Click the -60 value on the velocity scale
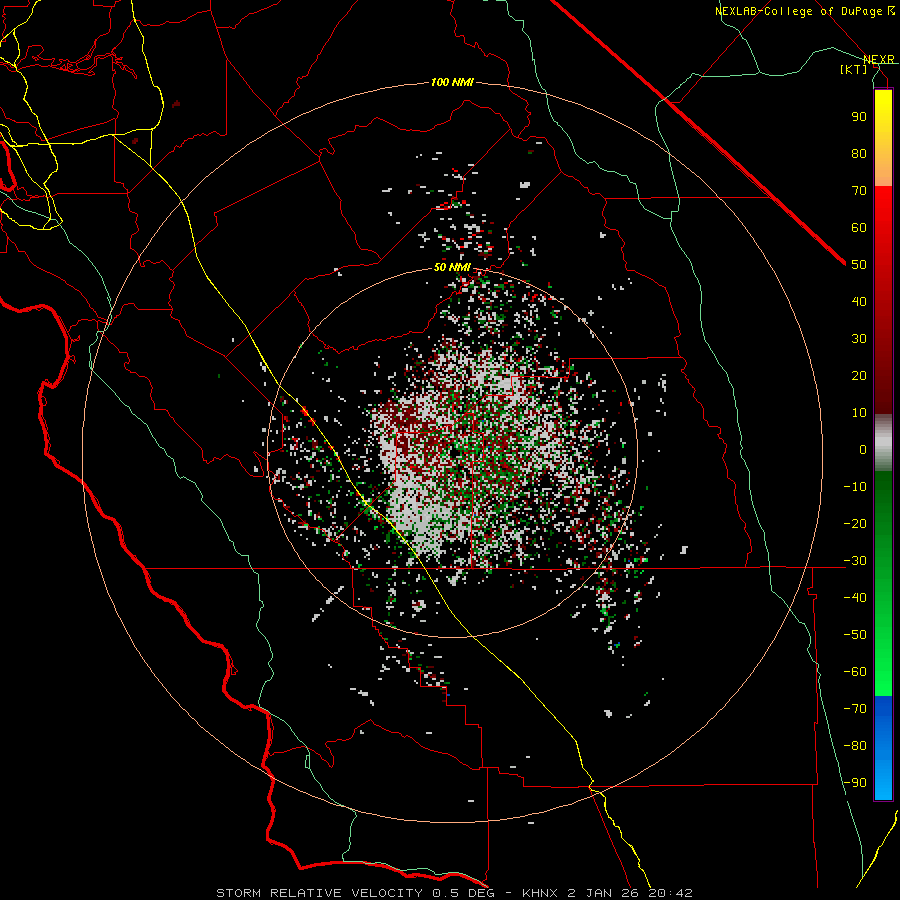Image resolution: width=900 pixels, height=900 pixels. 855,672
